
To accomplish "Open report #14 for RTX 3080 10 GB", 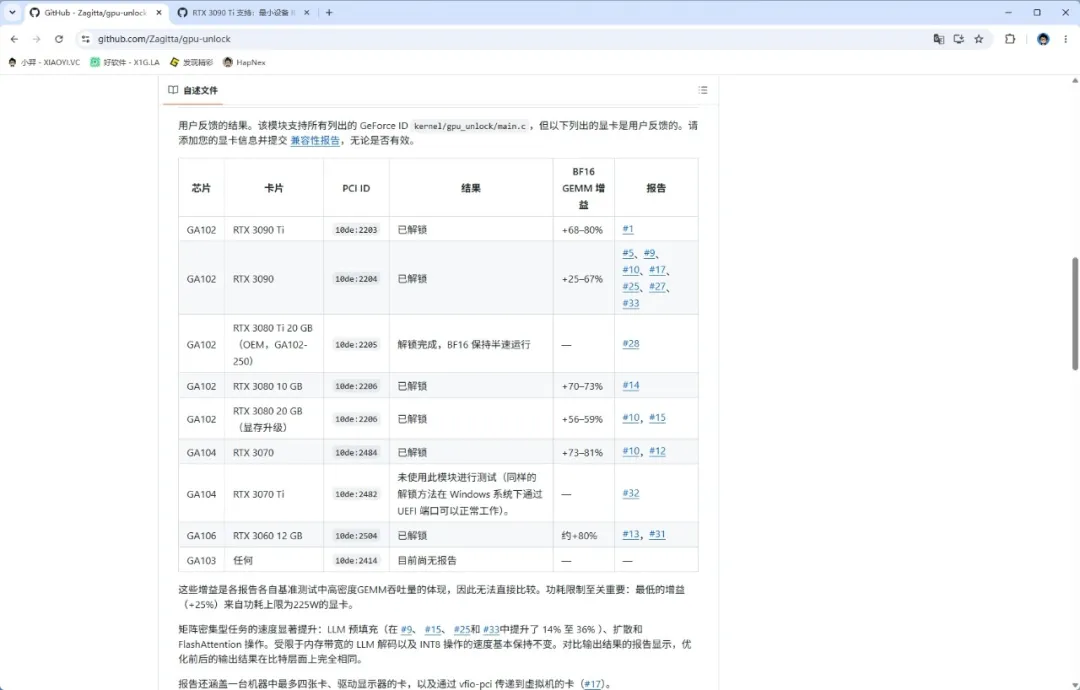I will (630, 386).
